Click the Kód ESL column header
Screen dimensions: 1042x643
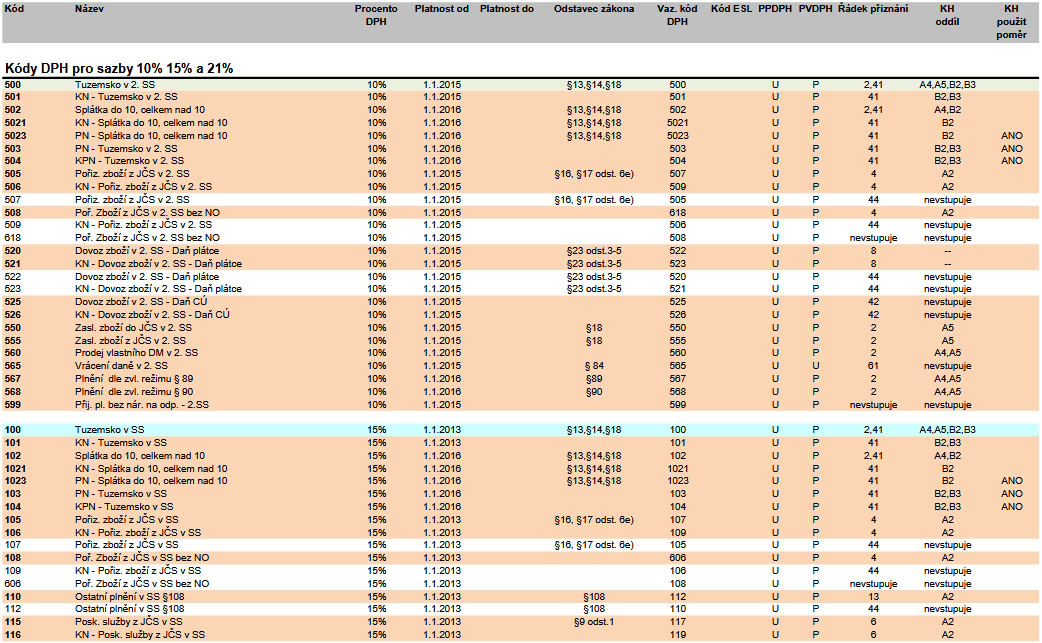click(730, 8)
